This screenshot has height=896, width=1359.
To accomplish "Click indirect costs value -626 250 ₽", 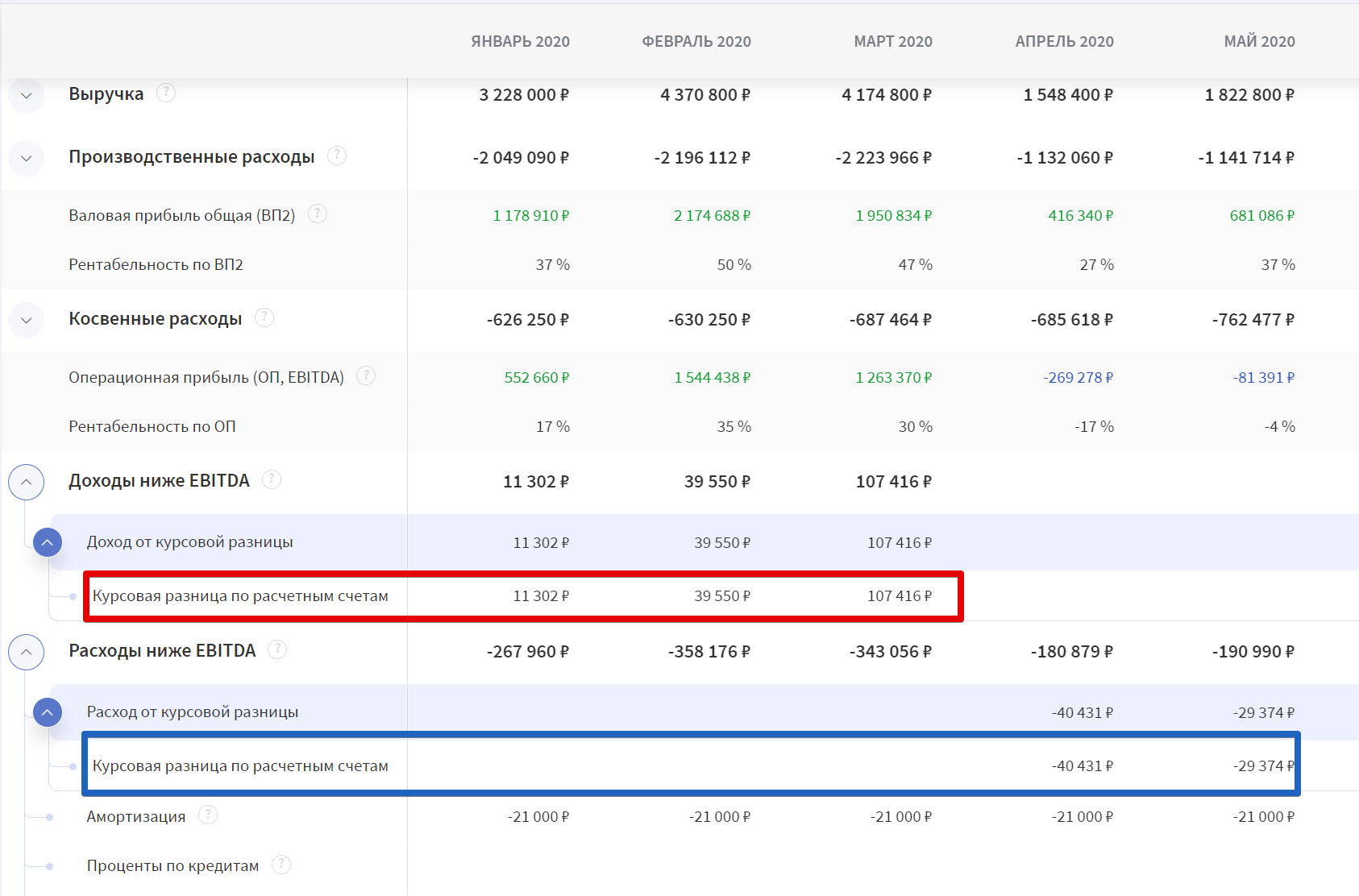I will tap(528, 320).
